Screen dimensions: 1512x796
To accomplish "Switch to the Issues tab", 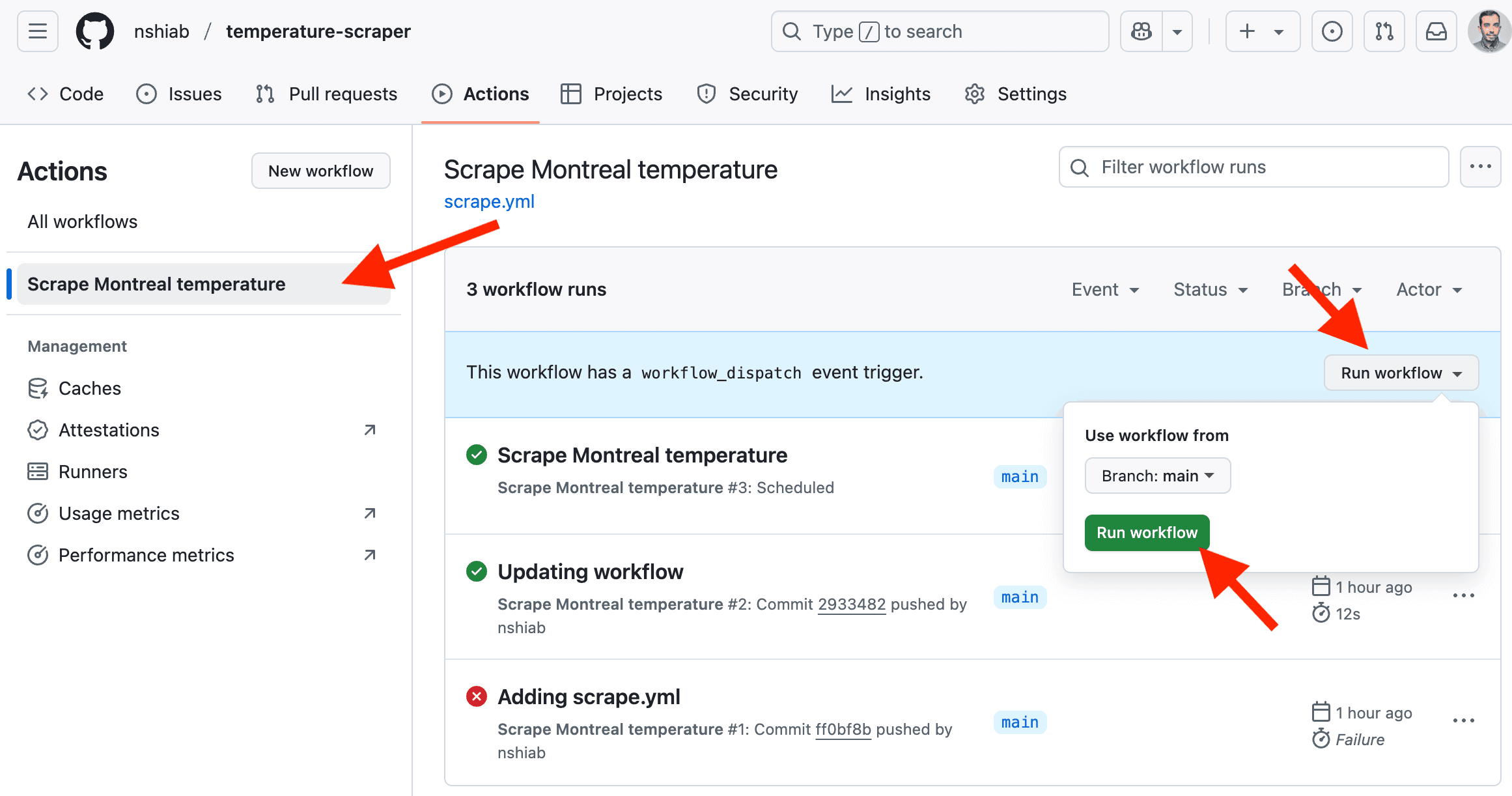I will pyautogui.click(x=179, y=94).
